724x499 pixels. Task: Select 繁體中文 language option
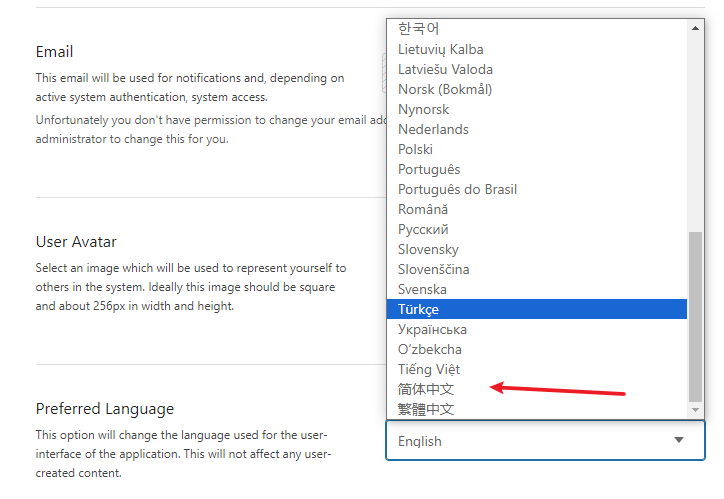click(426, 409)
